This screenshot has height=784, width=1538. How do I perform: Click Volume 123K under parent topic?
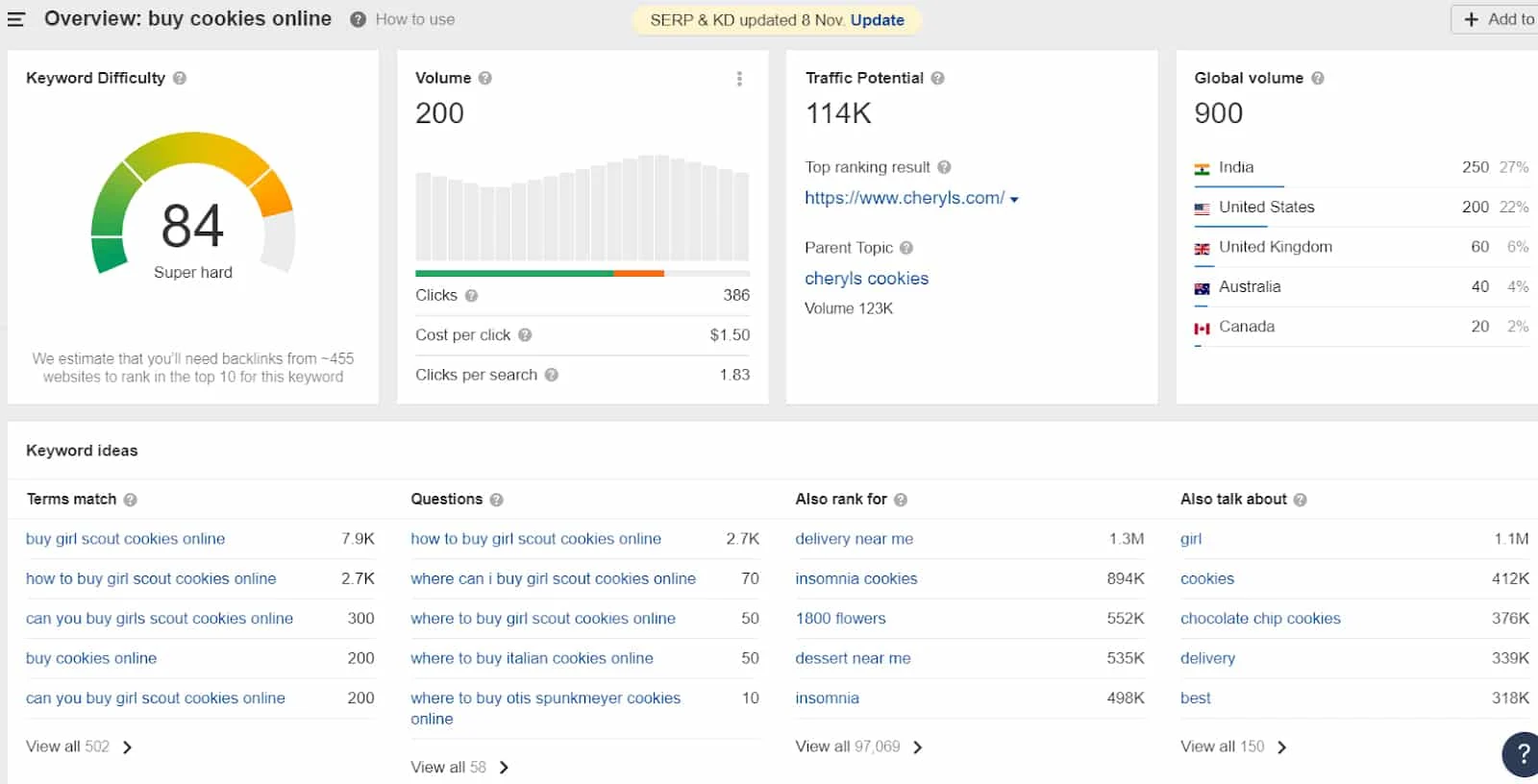coord(849,308)
